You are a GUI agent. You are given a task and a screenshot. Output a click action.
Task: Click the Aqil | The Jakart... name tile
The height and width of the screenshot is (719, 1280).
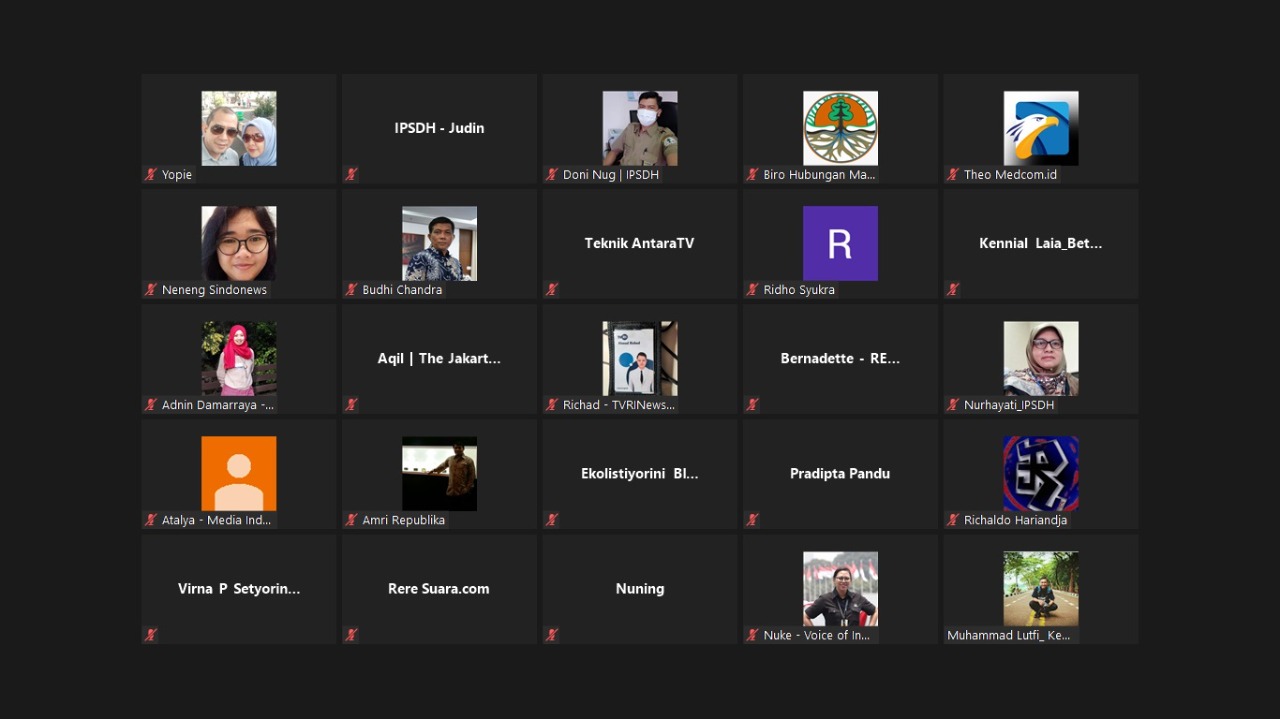pos(439,358)
